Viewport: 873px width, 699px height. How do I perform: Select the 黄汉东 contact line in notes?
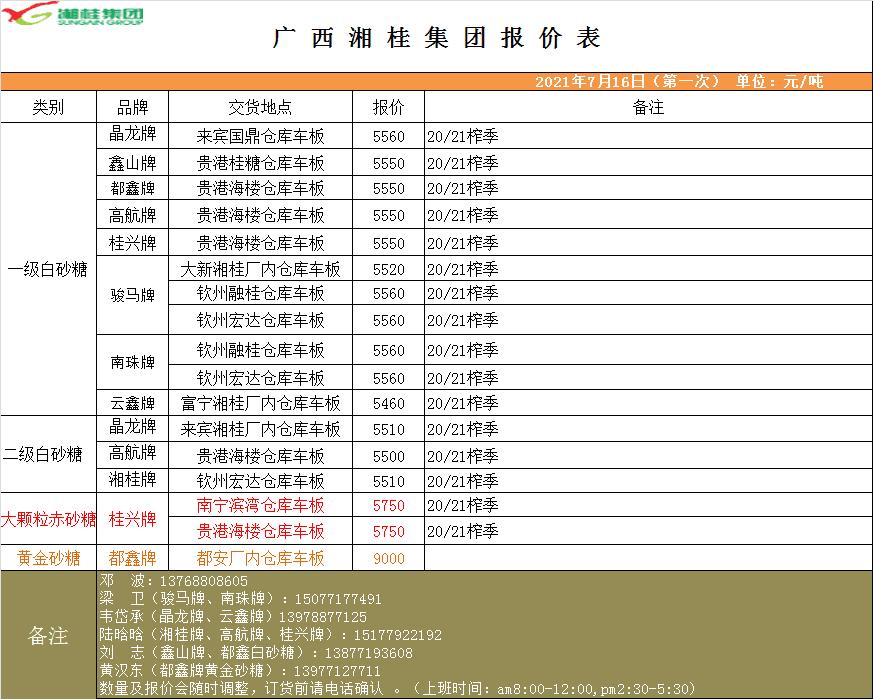coord(239,671)
